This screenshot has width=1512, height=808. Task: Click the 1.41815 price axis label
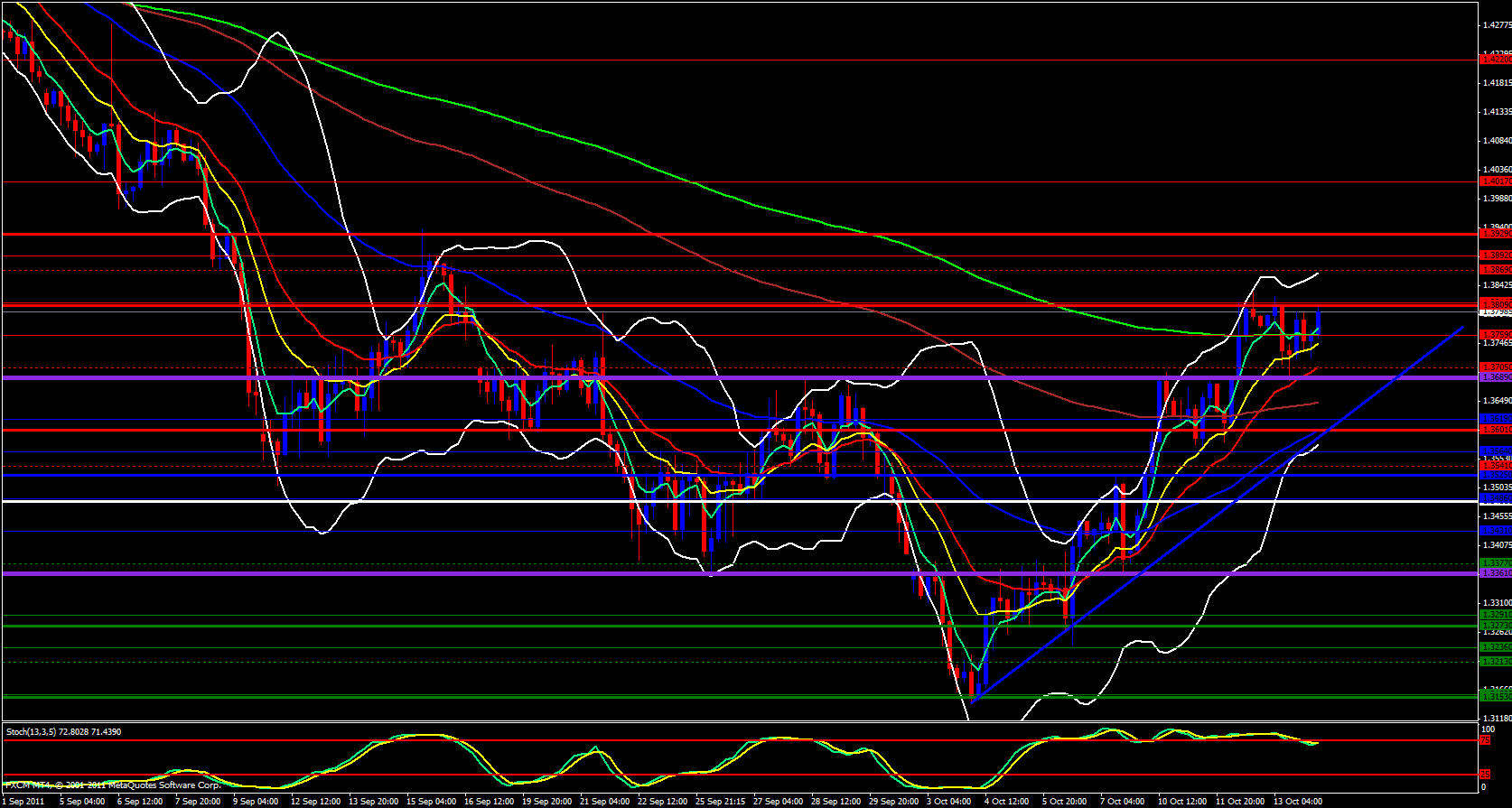[1497, 83]
